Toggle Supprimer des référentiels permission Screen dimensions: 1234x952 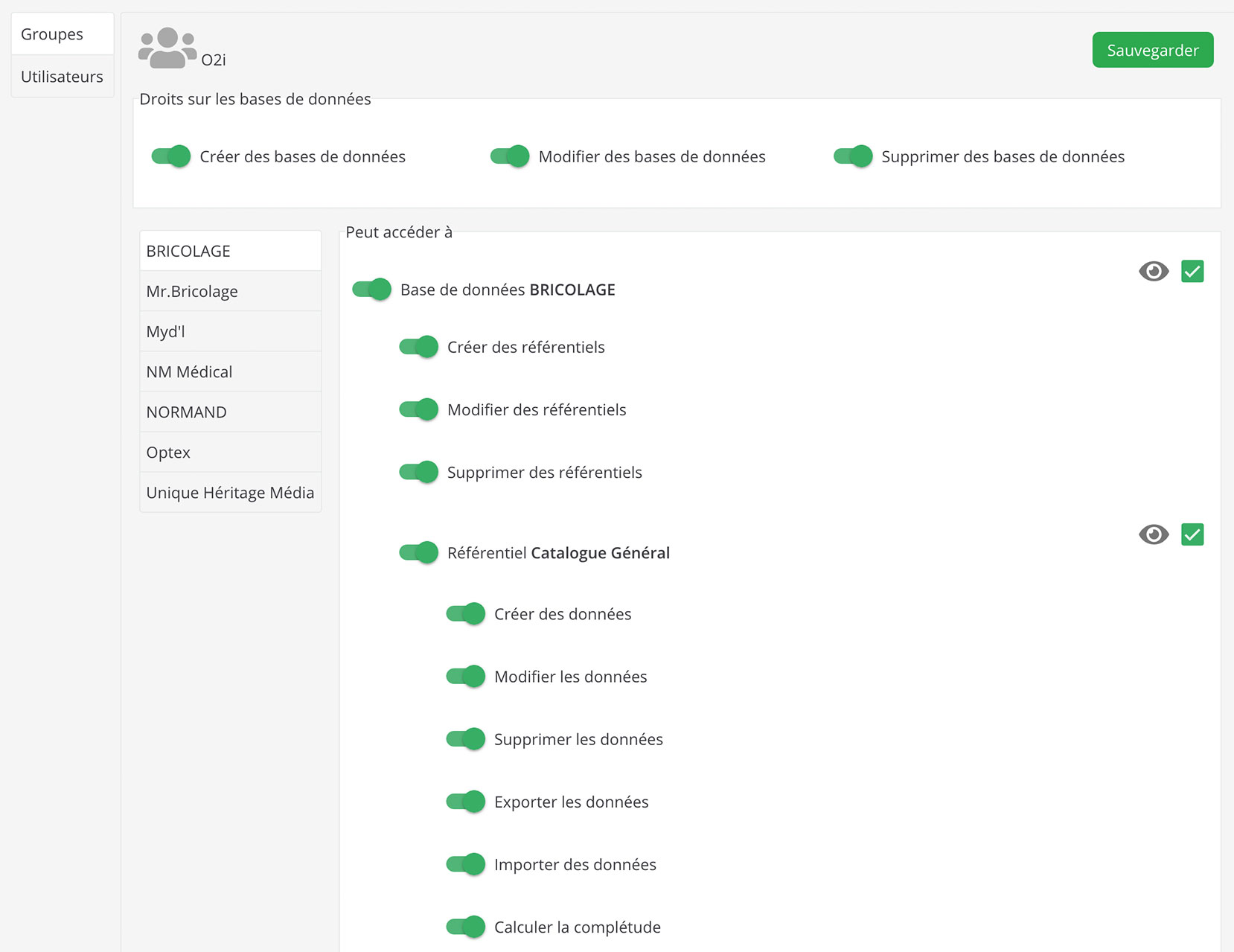pos(418,472)
